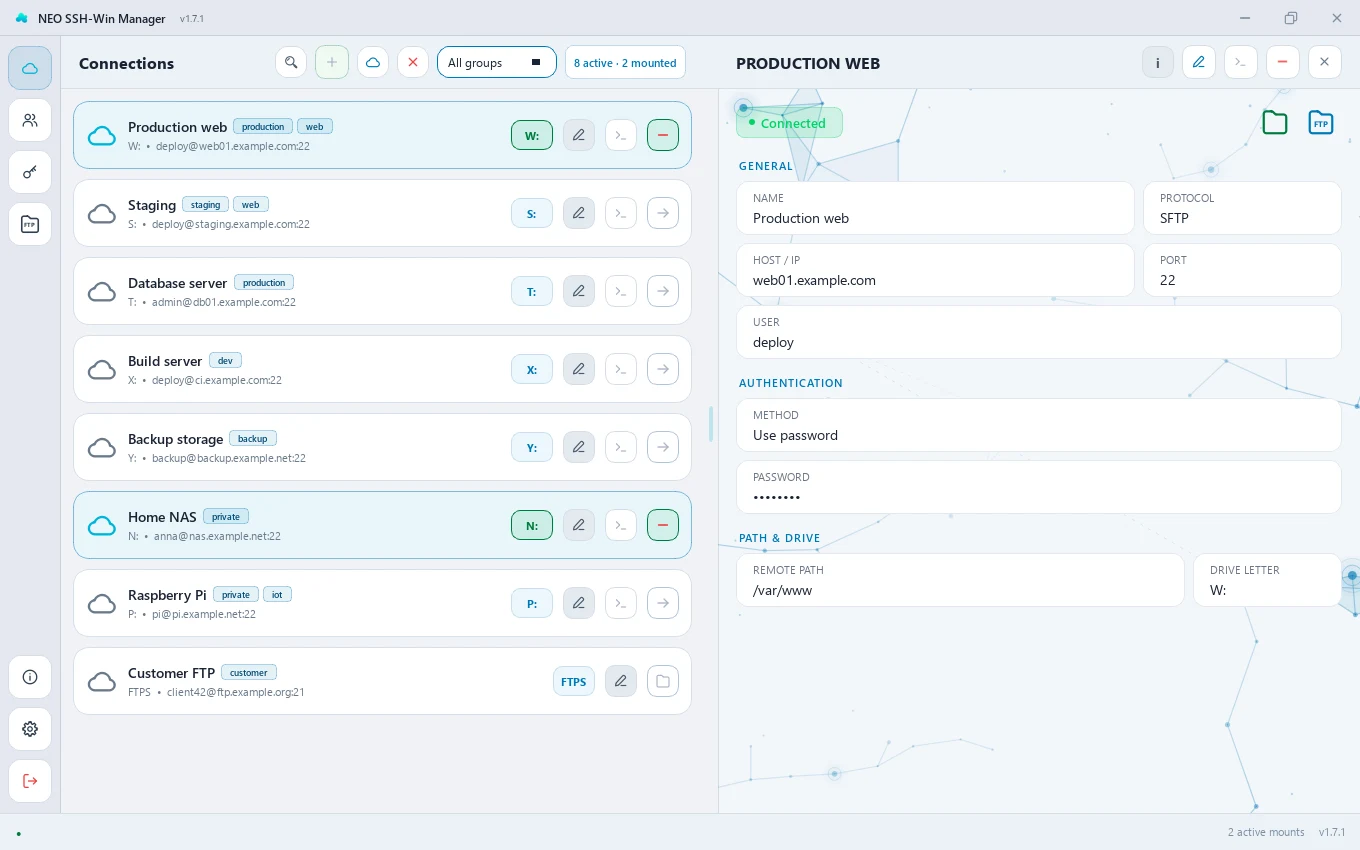Viewport: 1360px width, 850px height.
Task: Unmount Home NAS with red minus button
Action: pos(663,525)
